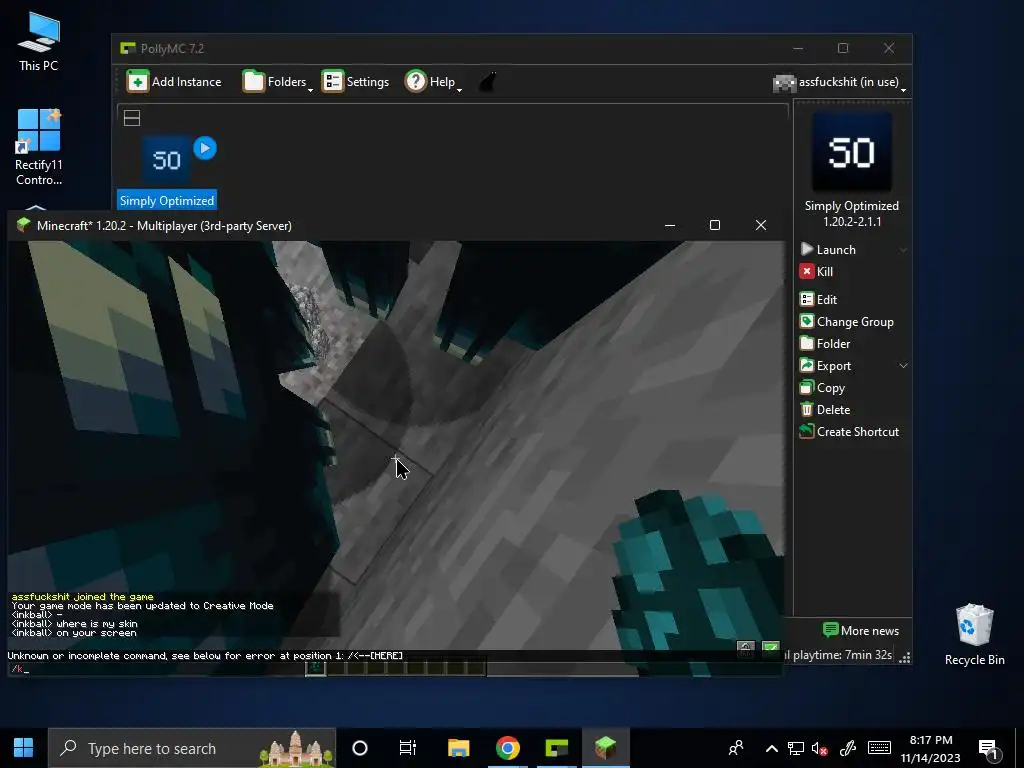
Task: Expand the Export options chevron
Action: 903,366
